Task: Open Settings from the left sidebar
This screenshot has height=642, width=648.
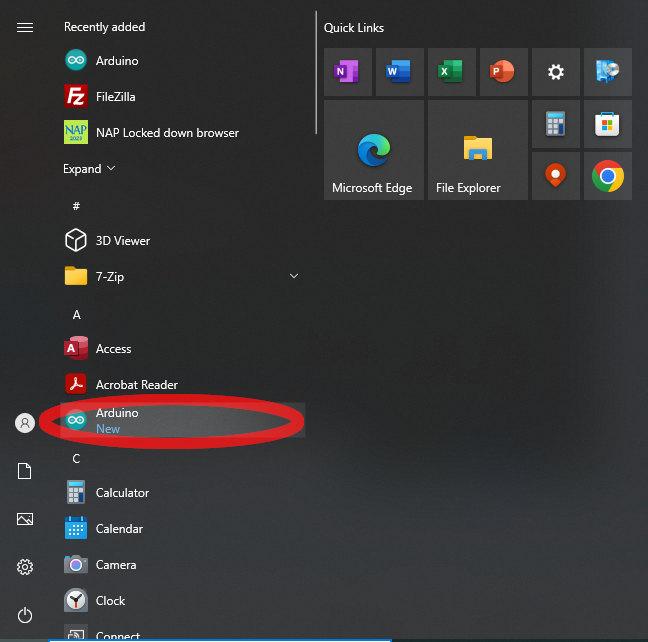Action: (25, 567)
